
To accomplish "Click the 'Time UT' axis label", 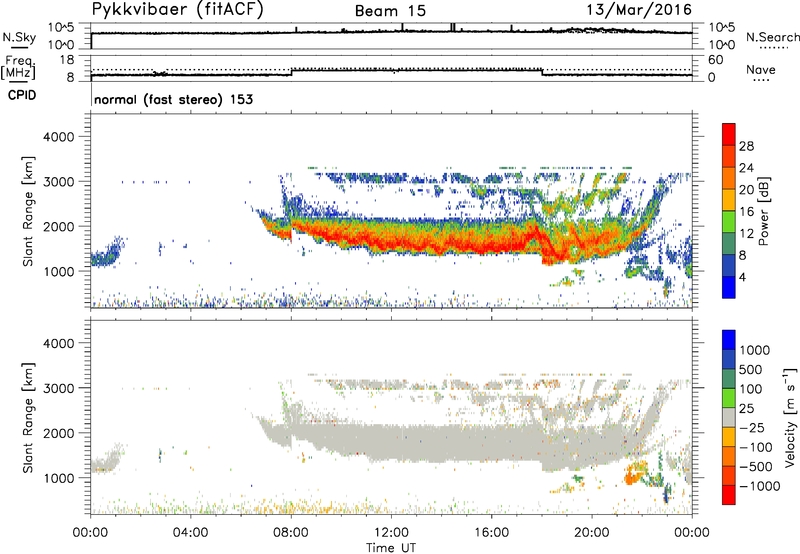I will [x=391, y=547].
